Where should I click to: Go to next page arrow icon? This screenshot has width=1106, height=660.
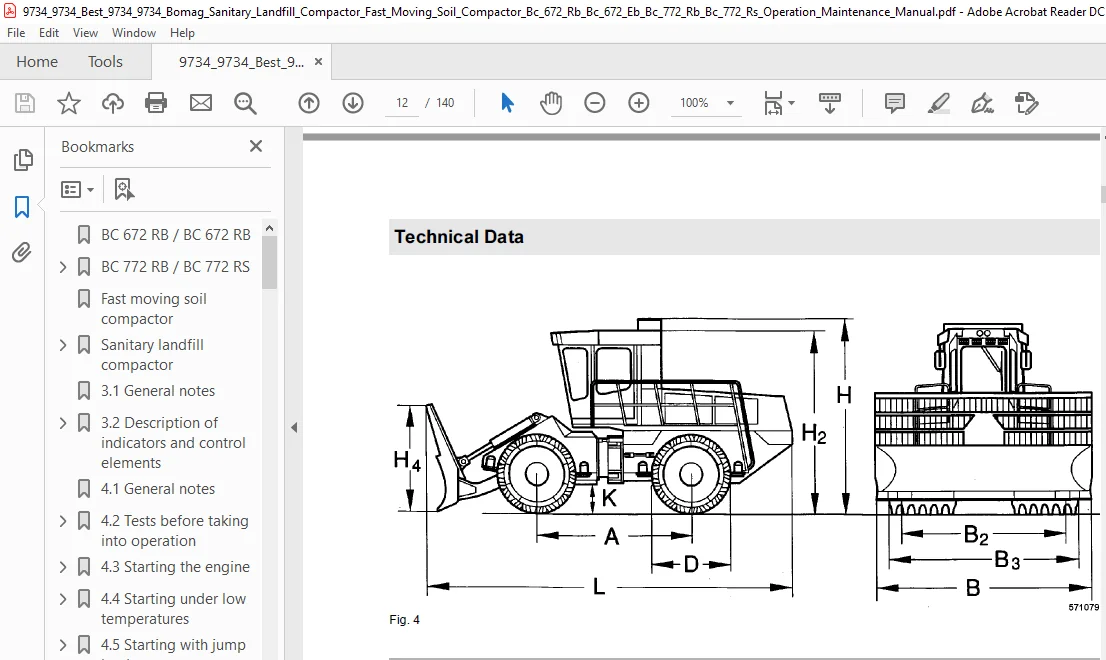coord(353,103)
